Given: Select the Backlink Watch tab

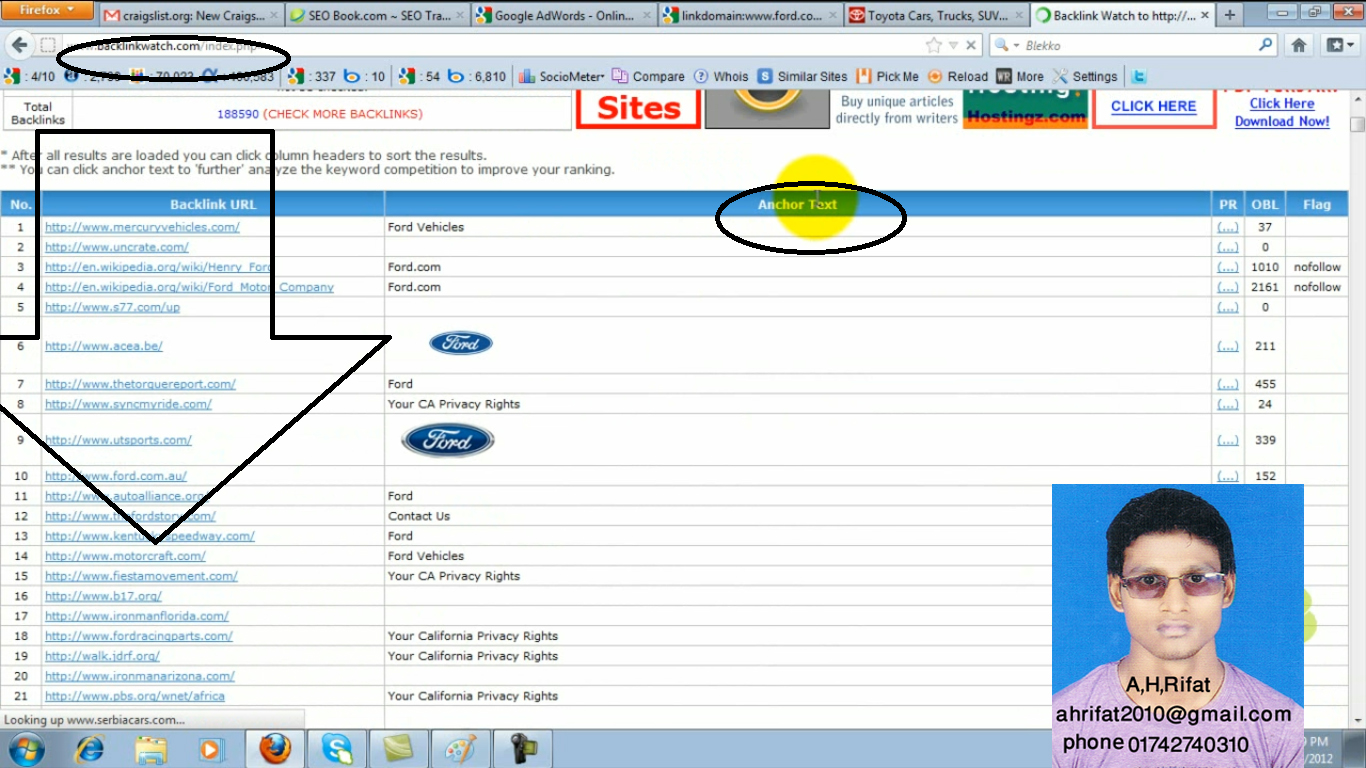Looking at the screenshot, I should [x=1123, y=16].
